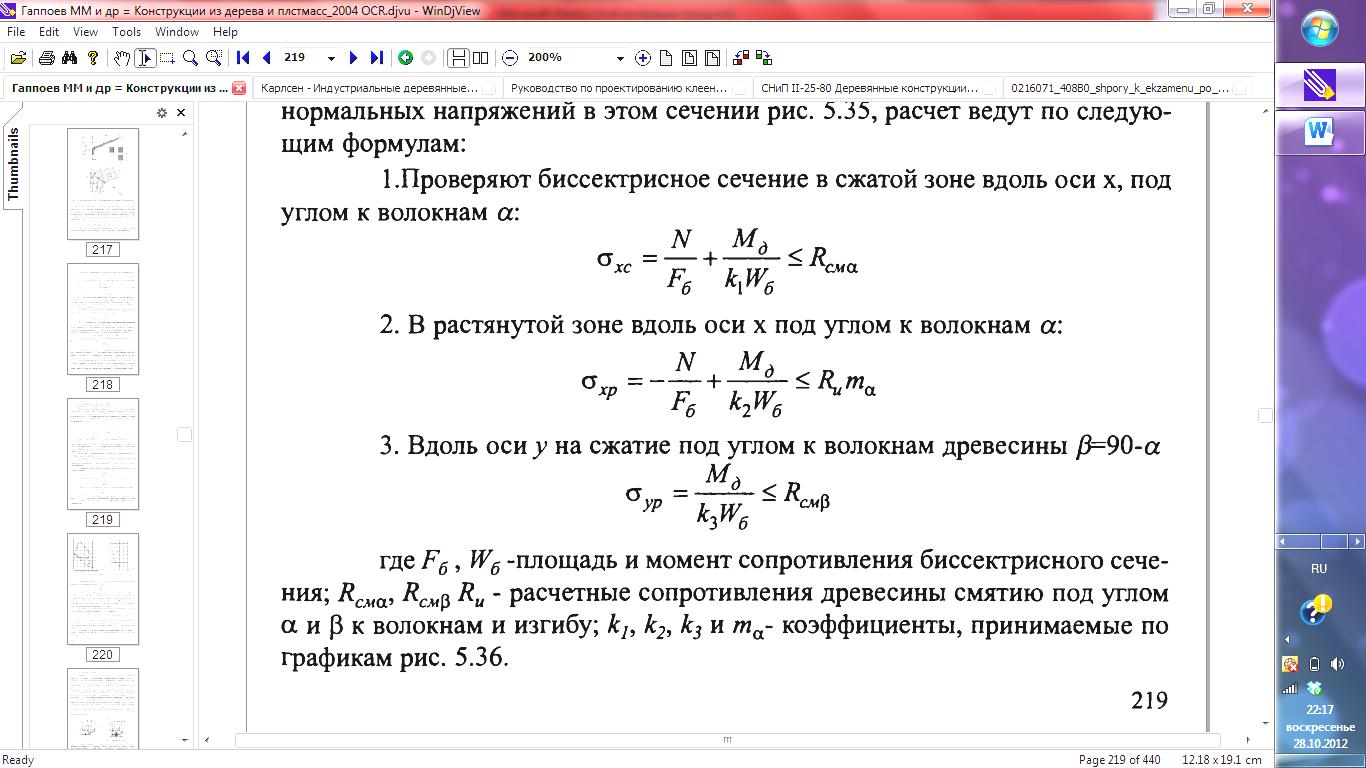Go to the next page
1366x768 pixels.
coord(353,58)
